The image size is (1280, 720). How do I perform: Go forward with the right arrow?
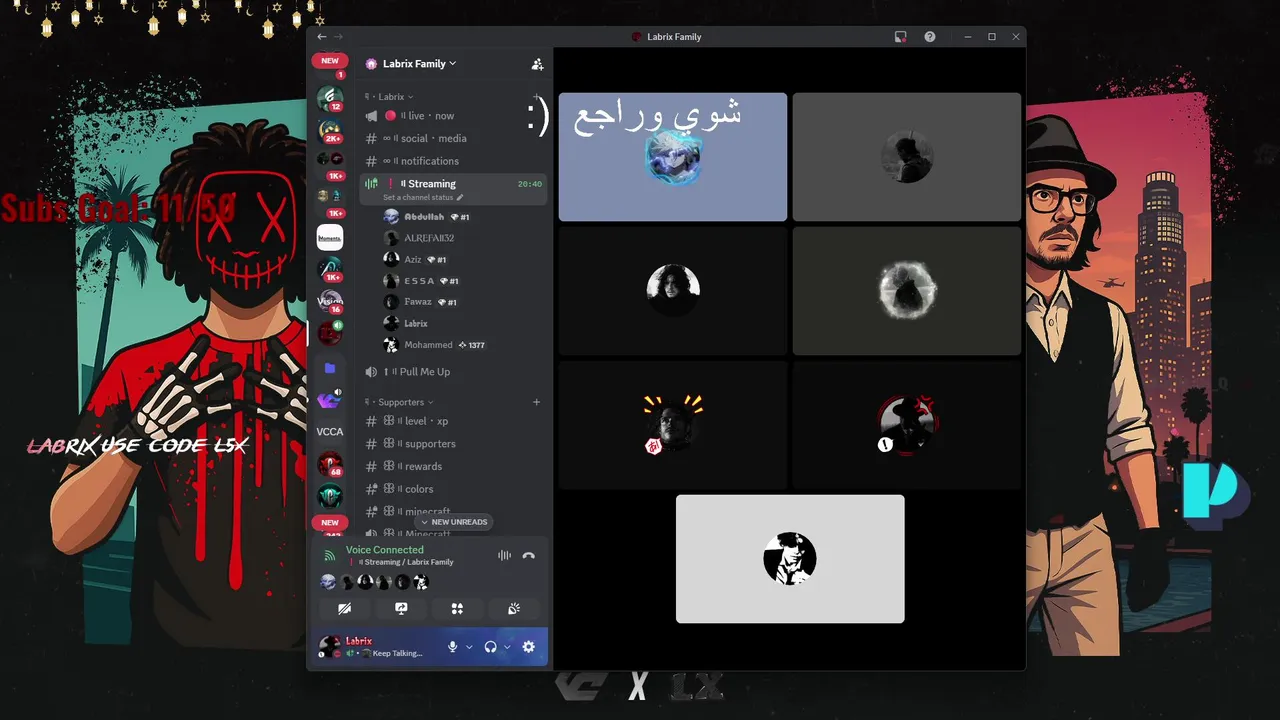pyautogui.click(x=338, y=37)
